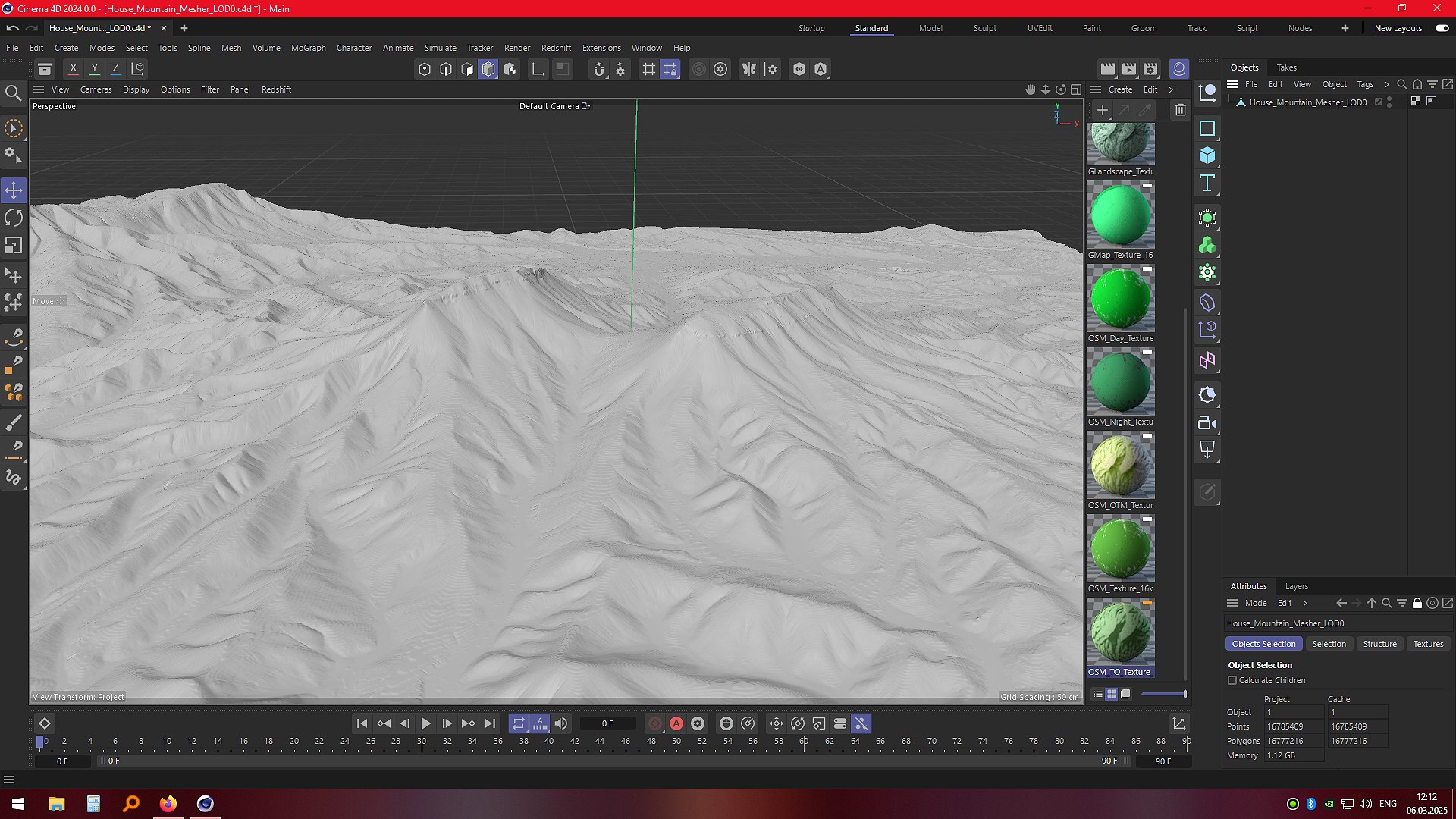This screenshot has height=819, width=1456.
Task: Add a Text spline object
Action: (1207, 184)
